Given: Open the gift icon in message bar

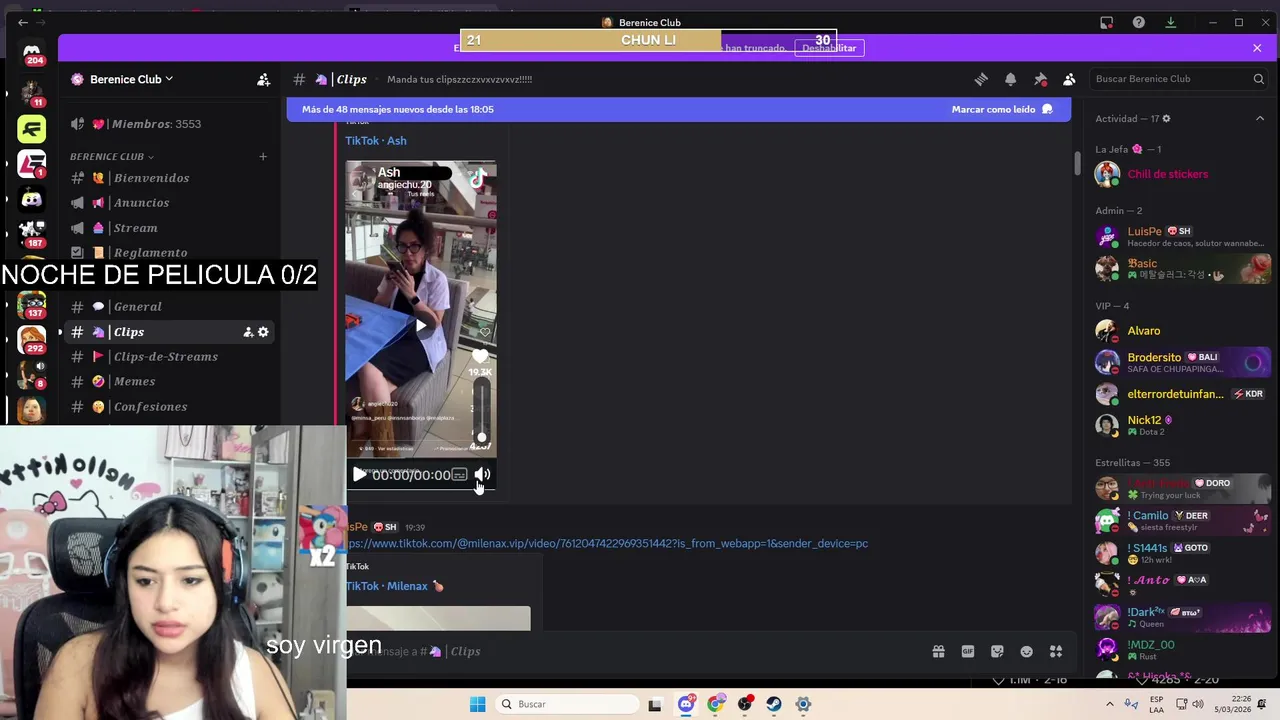Looking at the screenshot, I should 938,651.
